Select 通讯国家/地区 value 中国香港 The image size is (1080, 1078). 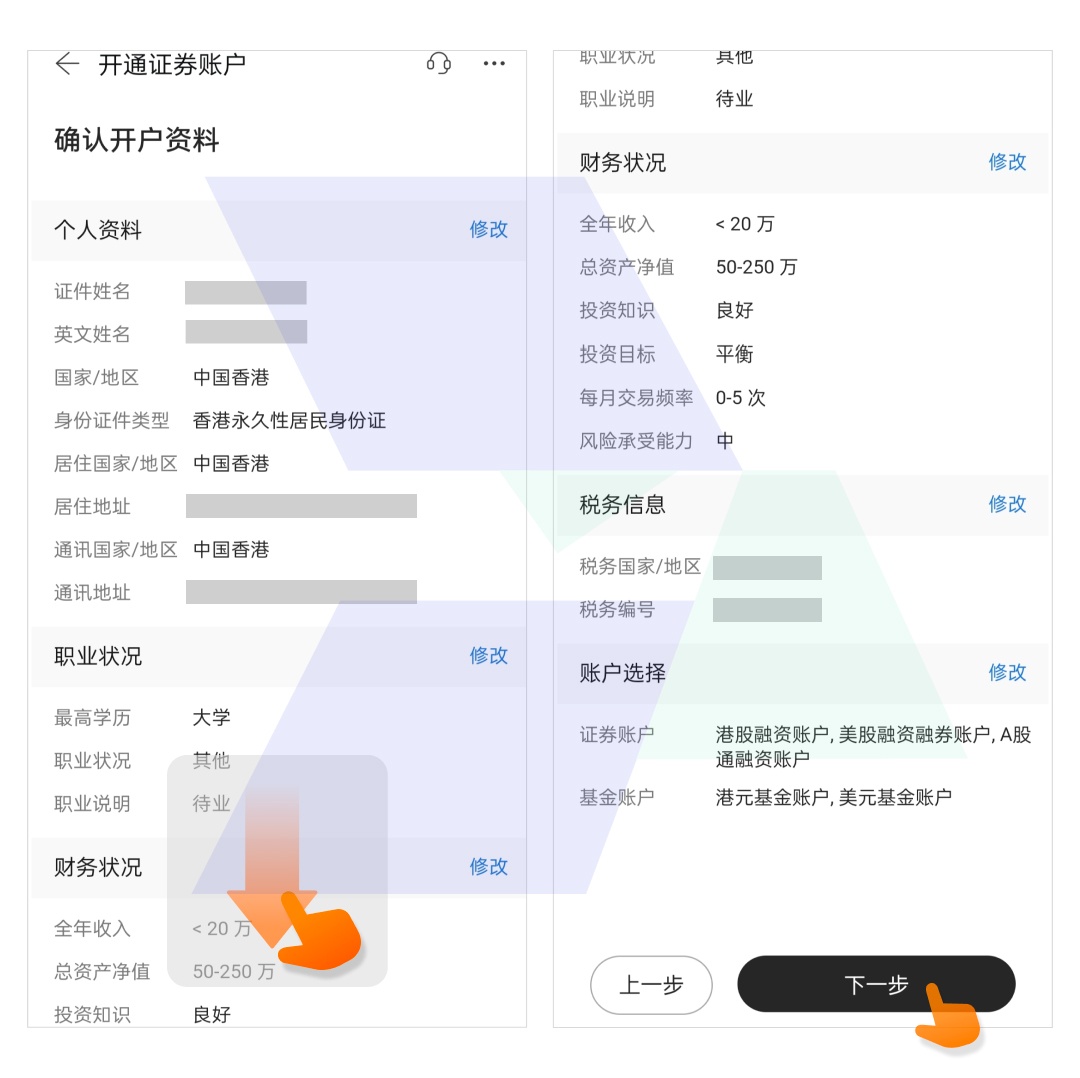(231, 550)
